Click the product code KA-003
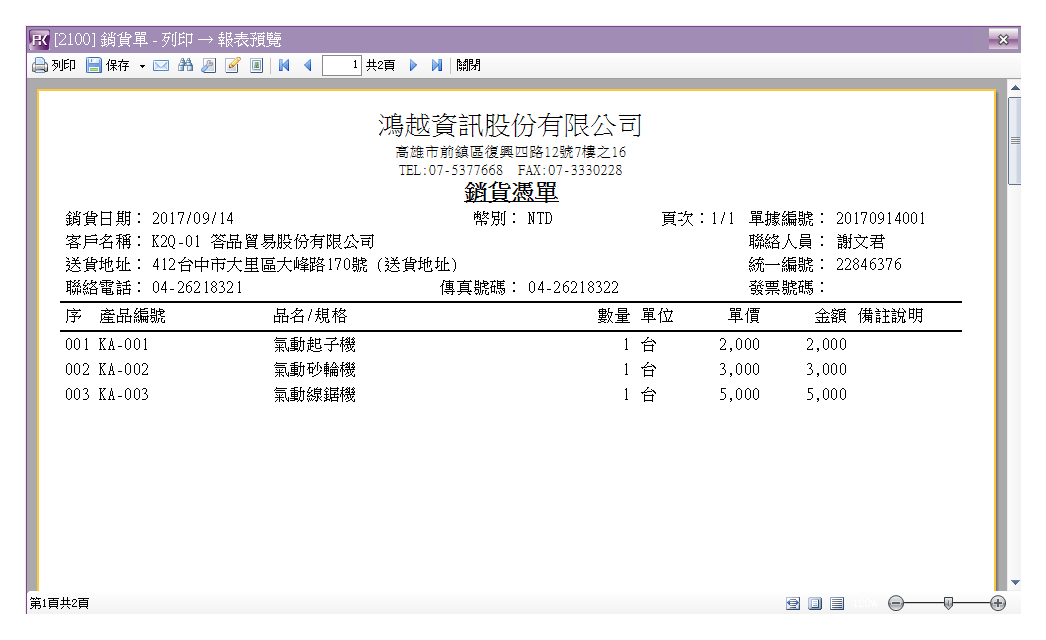Image resolution: width=1046 pixels, height=640 pixels. [123, 394]
